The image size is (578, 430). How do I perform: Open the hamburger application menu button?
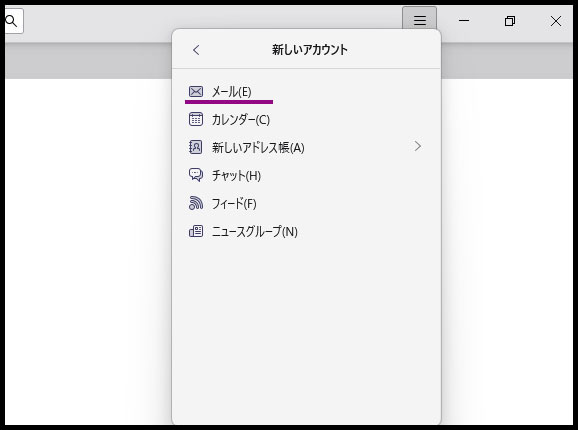419,20
